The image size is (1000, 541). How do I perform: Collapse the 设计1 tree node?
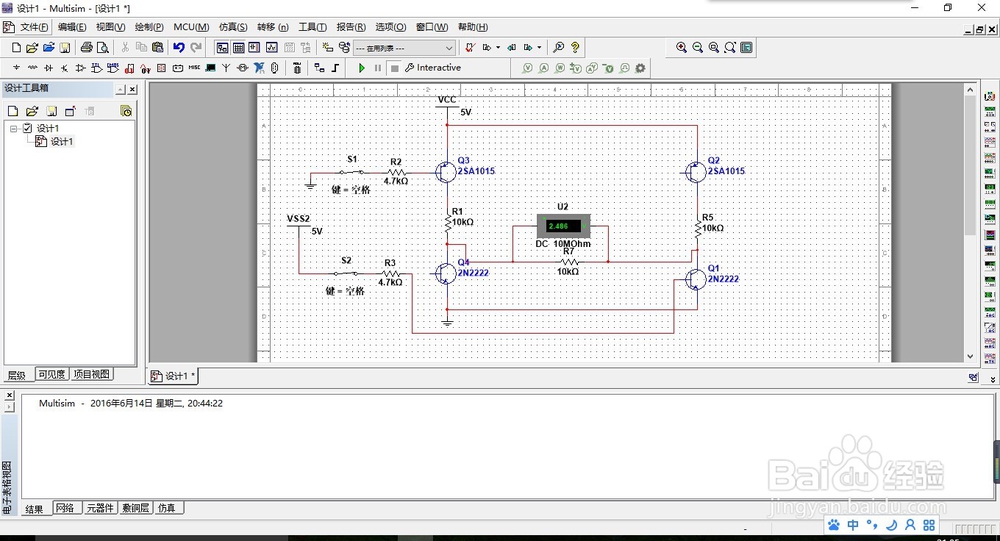(x=13, y=128)
